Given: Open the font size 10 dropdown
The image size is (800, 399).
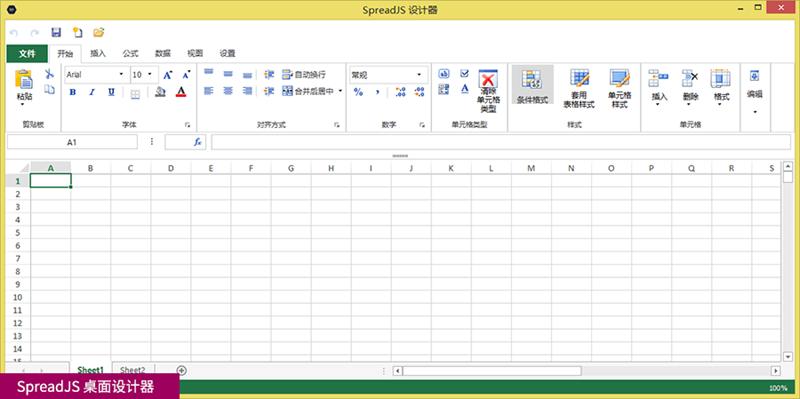Looking at the screenshot, I should point(150,74).
